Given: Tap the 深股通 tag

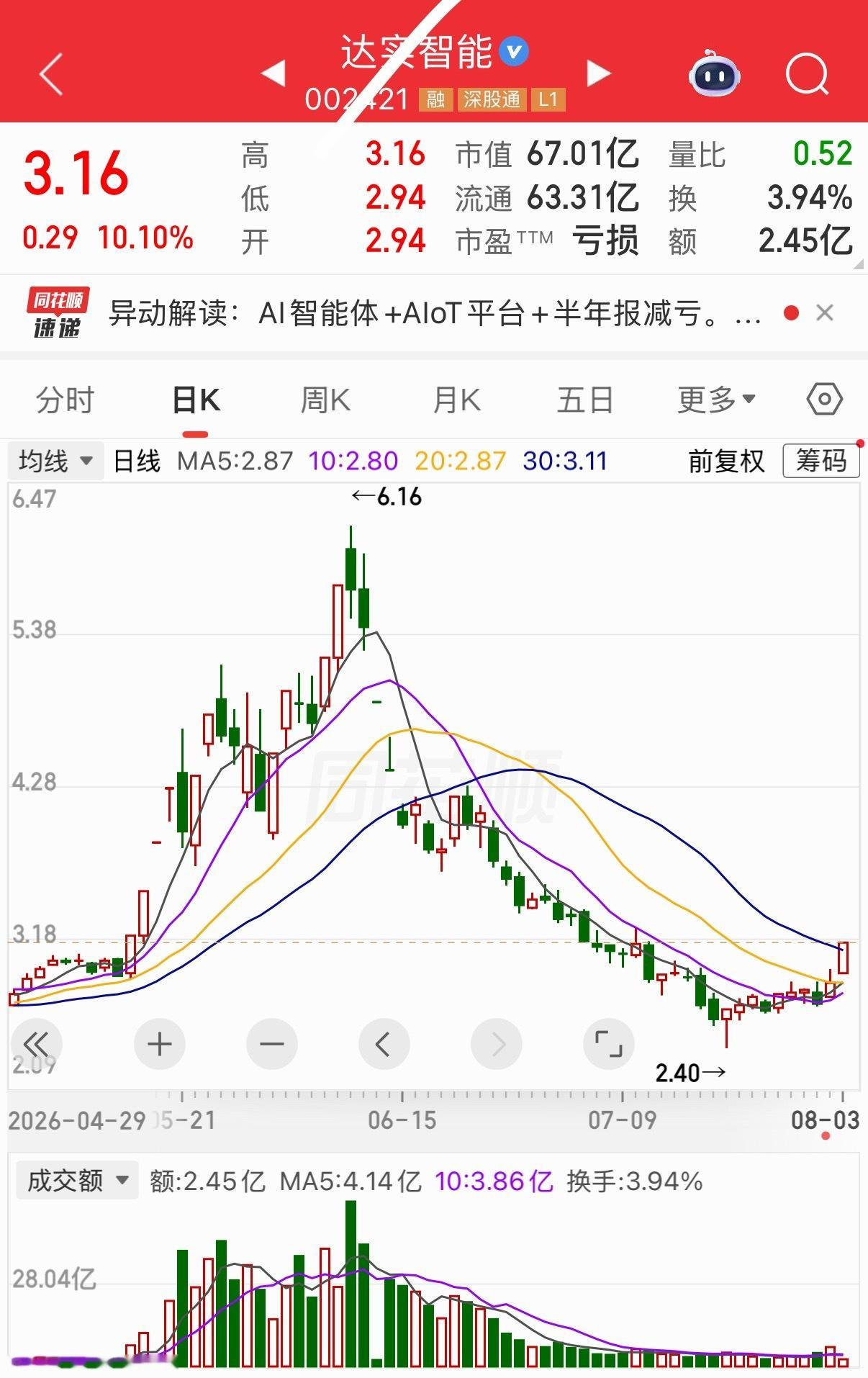Looking at the screenshot, I should 492,99.
